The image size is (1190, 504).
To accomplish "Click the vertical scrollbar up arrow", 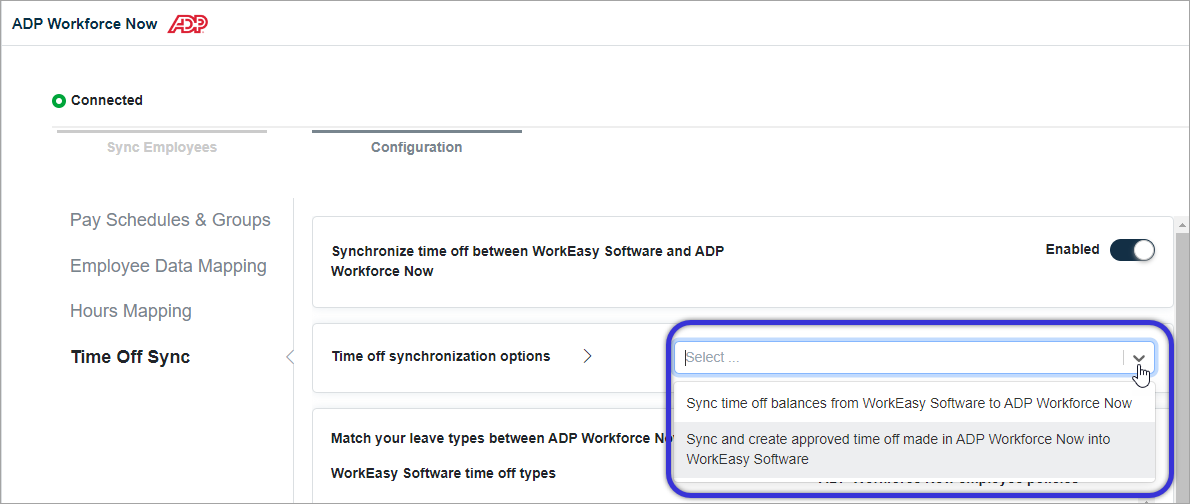I will coord(1182,225).
